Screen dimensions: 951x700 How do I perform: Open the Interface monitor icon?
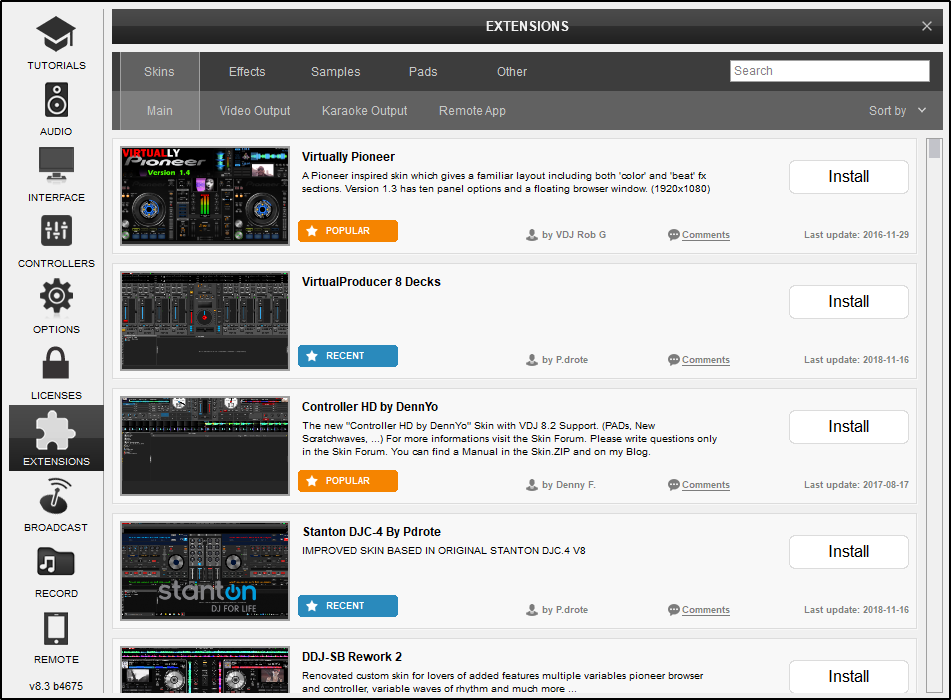tap(56, 165)
